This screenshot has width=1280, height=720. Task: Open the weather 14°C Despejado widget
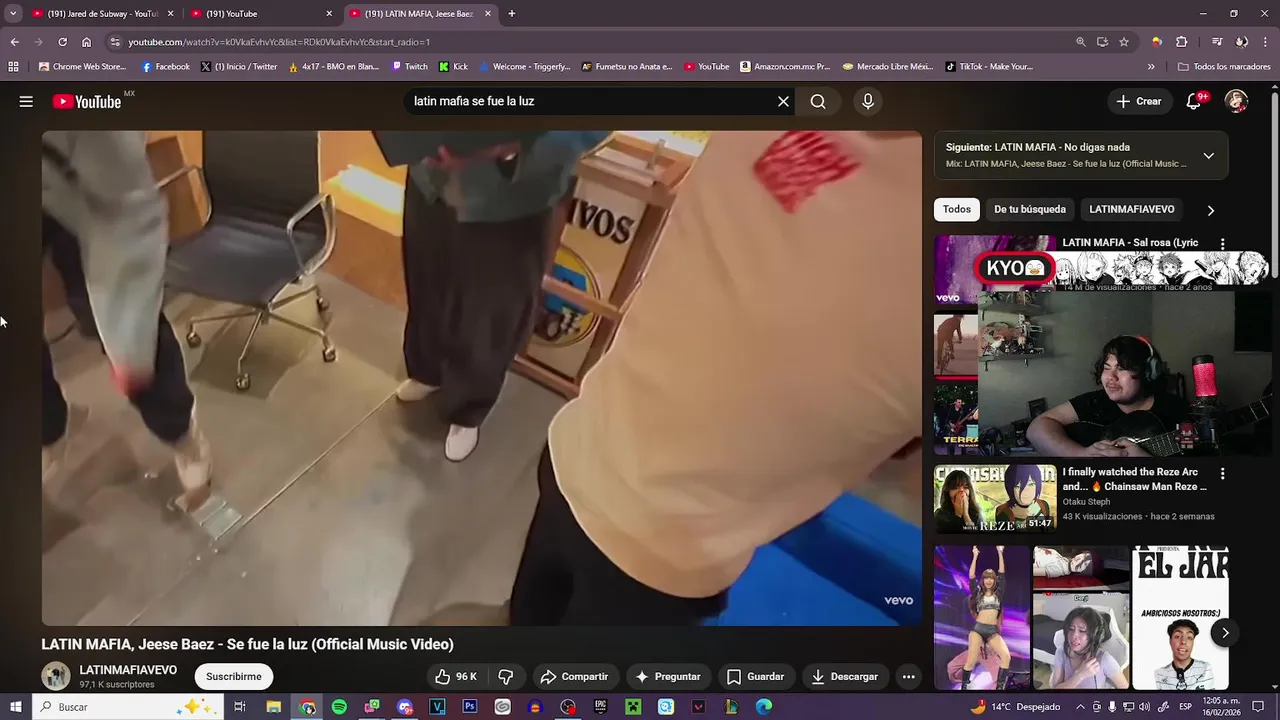[x=1015, y=707]
